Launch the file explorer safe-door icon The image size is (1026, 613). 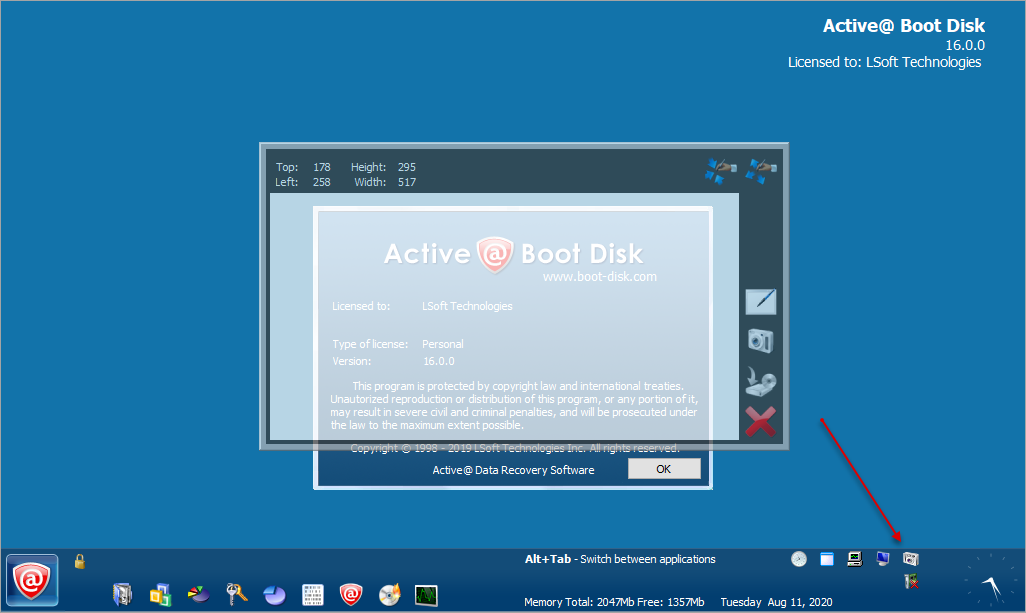122,594
